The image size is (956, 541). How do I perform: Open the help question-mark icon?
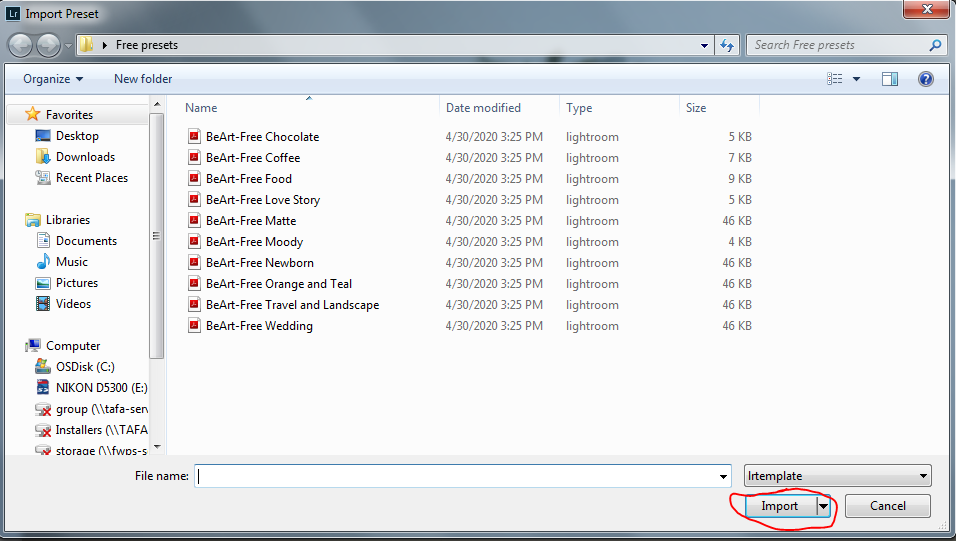[x=926, y=79]
